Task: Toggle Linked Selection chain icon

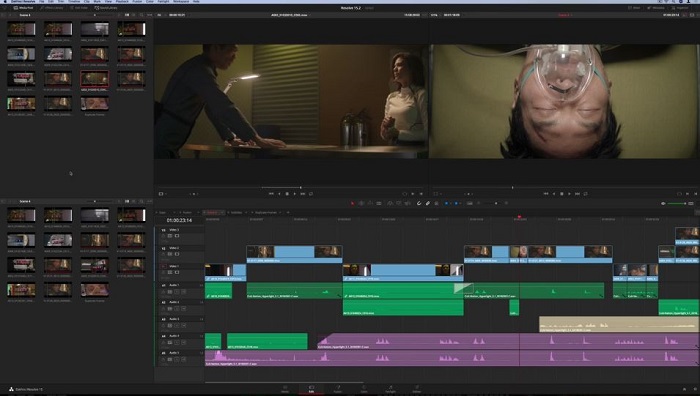Action: pos(428,203)
